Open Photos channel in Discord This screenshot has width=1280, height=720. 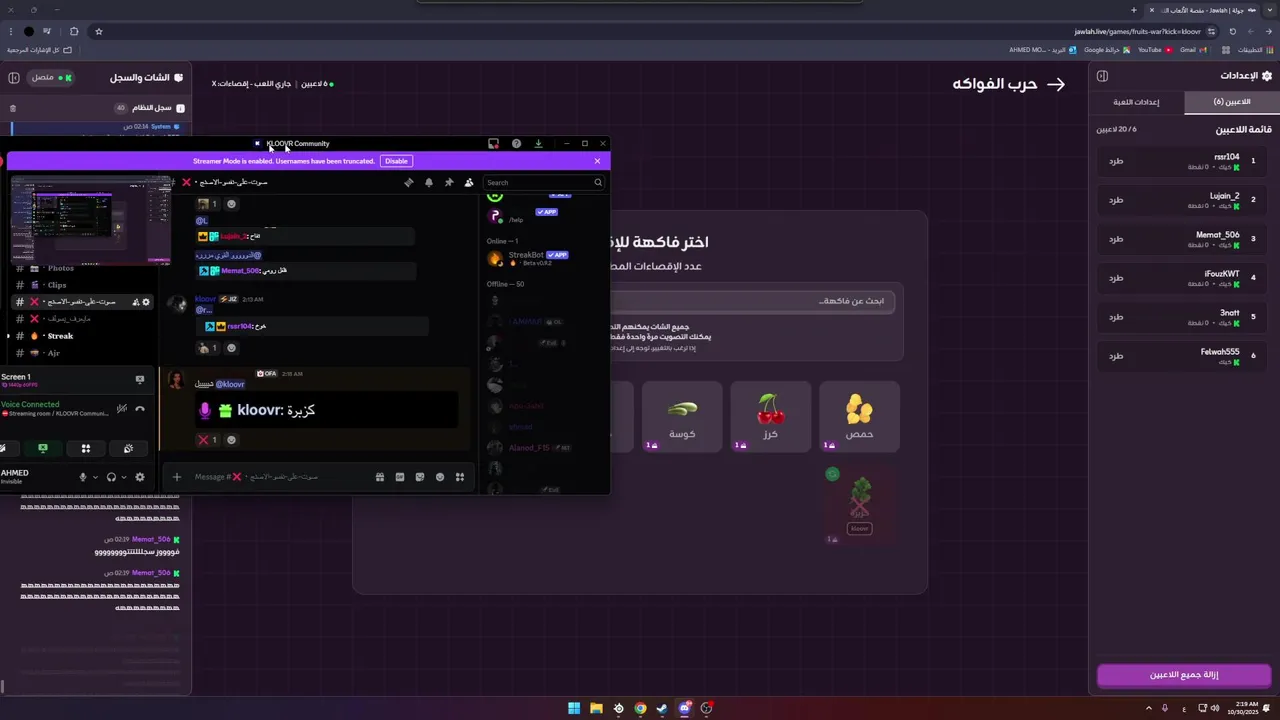click(x=60, y=268)
